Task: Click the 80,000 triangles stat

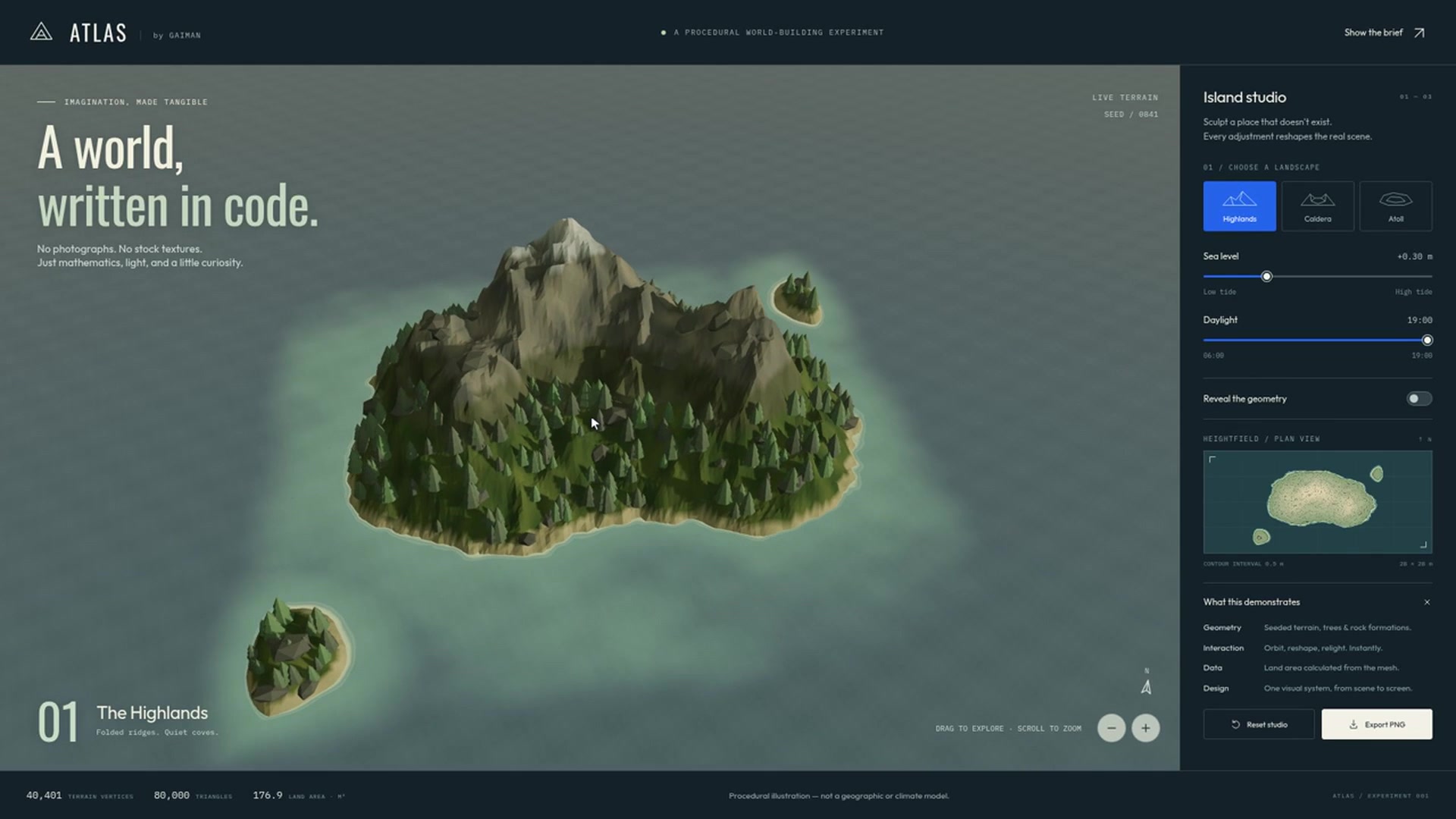Action: click(x=193, y=795)
